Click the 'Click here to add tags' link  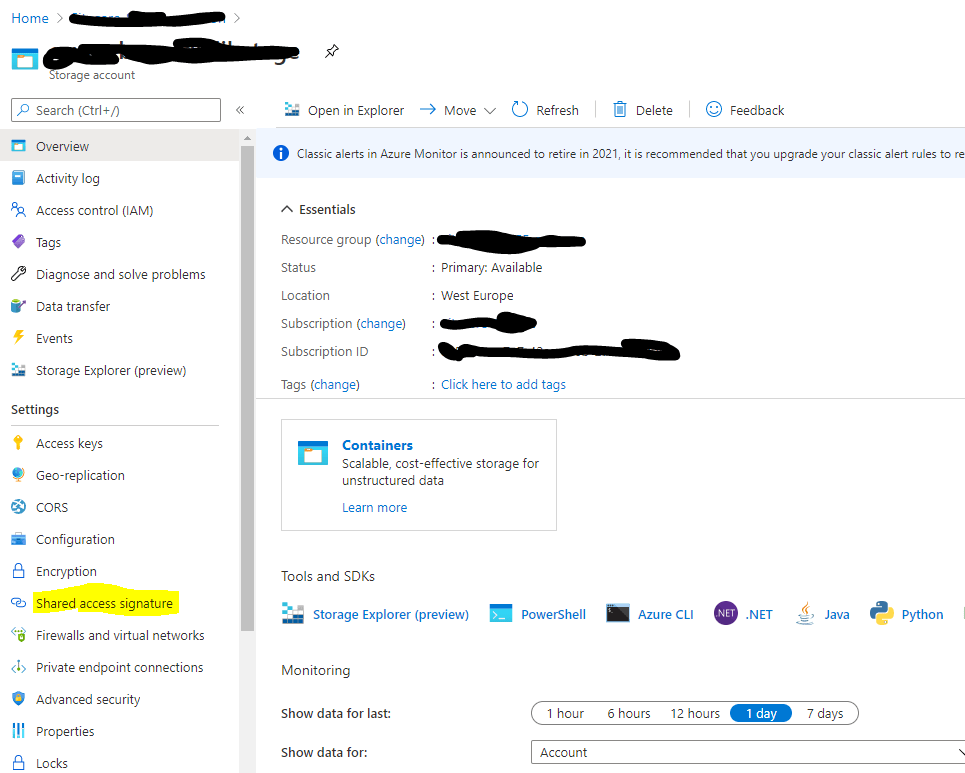[x=503, y=384]
